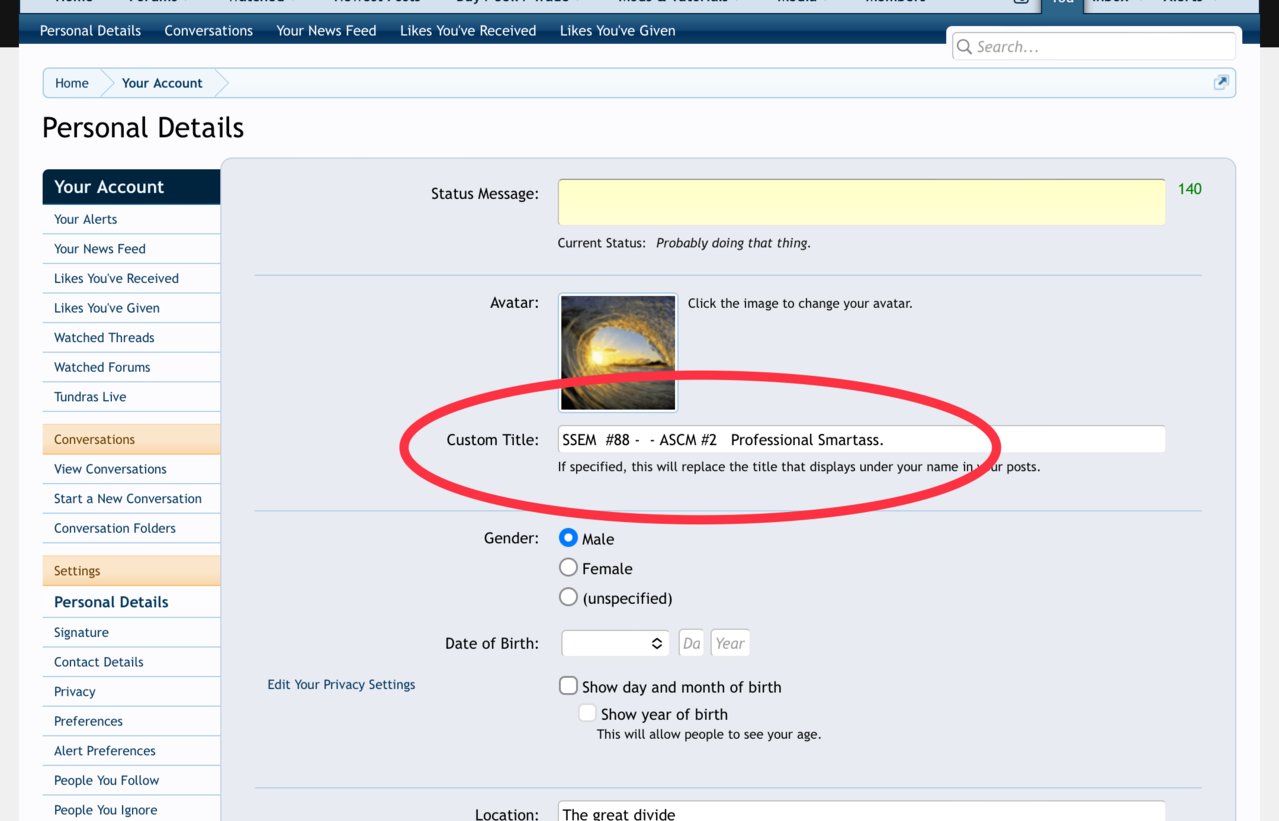Open Your News Feed in the top sub-navigation
The image size is (1279, 821).
(326, 30)
